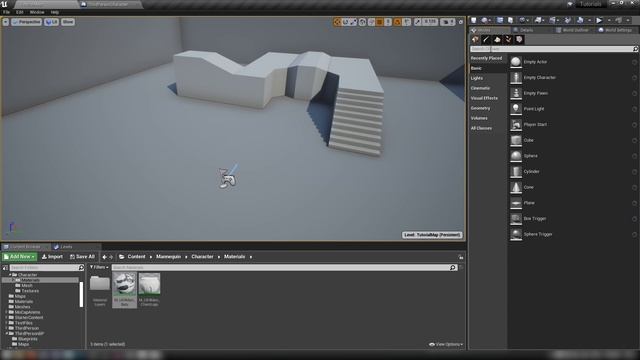Toggle scale snapping in viewport

[x=418, y=22]
